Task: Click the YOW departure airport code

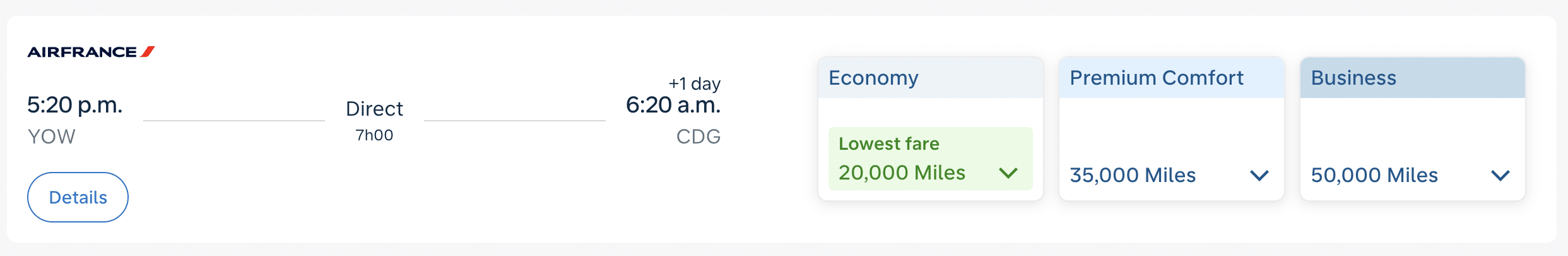Action: tap(52, 137)
